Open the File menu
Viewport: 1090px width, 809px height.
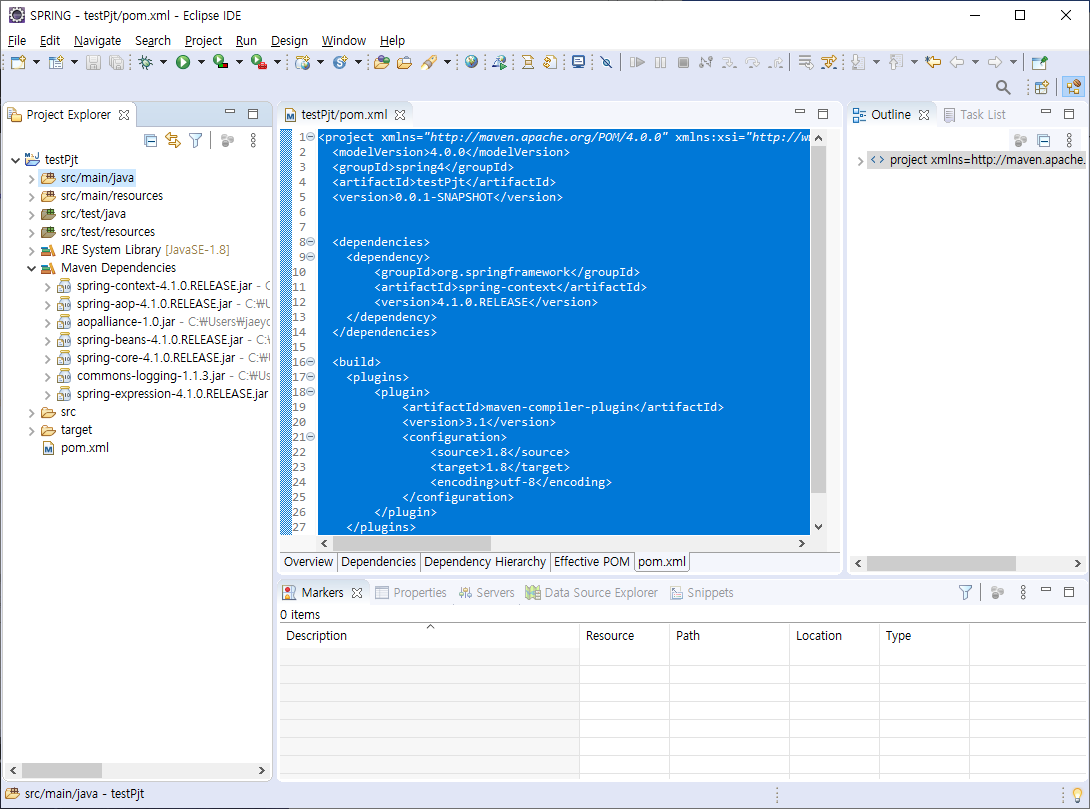pyautogui.click(x=17, y=40)
